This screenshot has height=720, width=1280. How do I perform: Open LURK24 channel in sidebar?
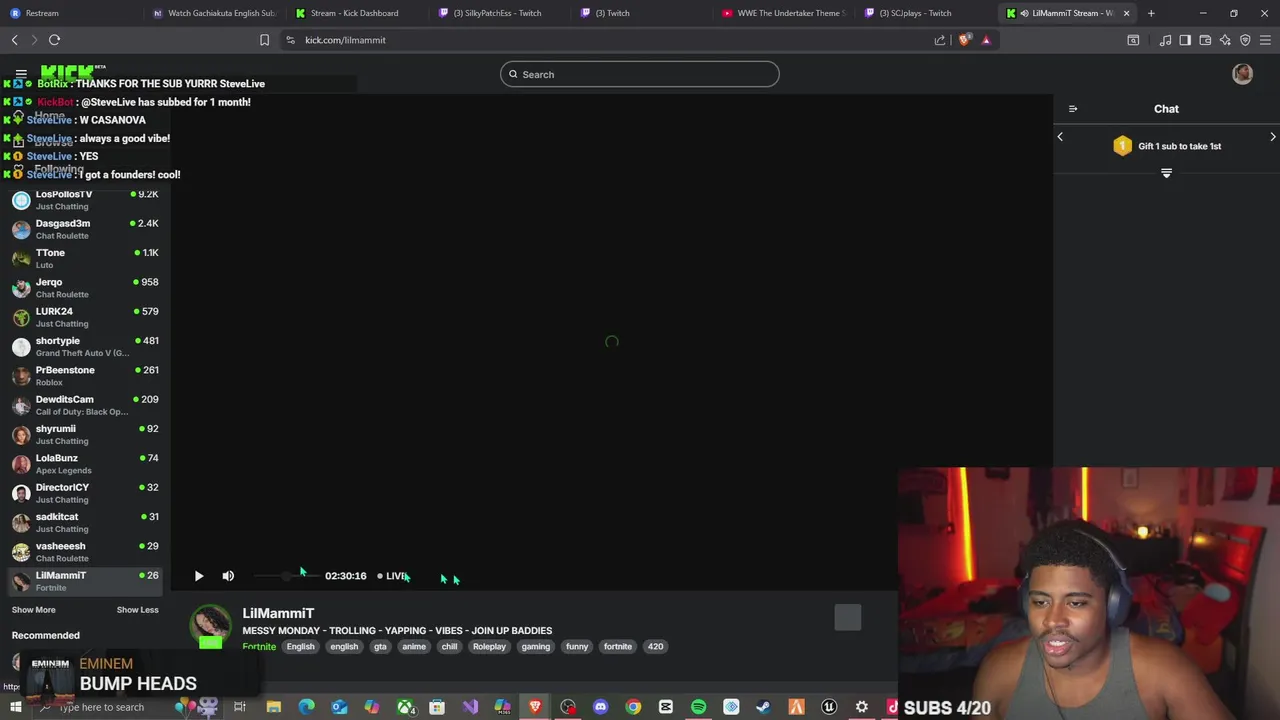click(85, 317)
